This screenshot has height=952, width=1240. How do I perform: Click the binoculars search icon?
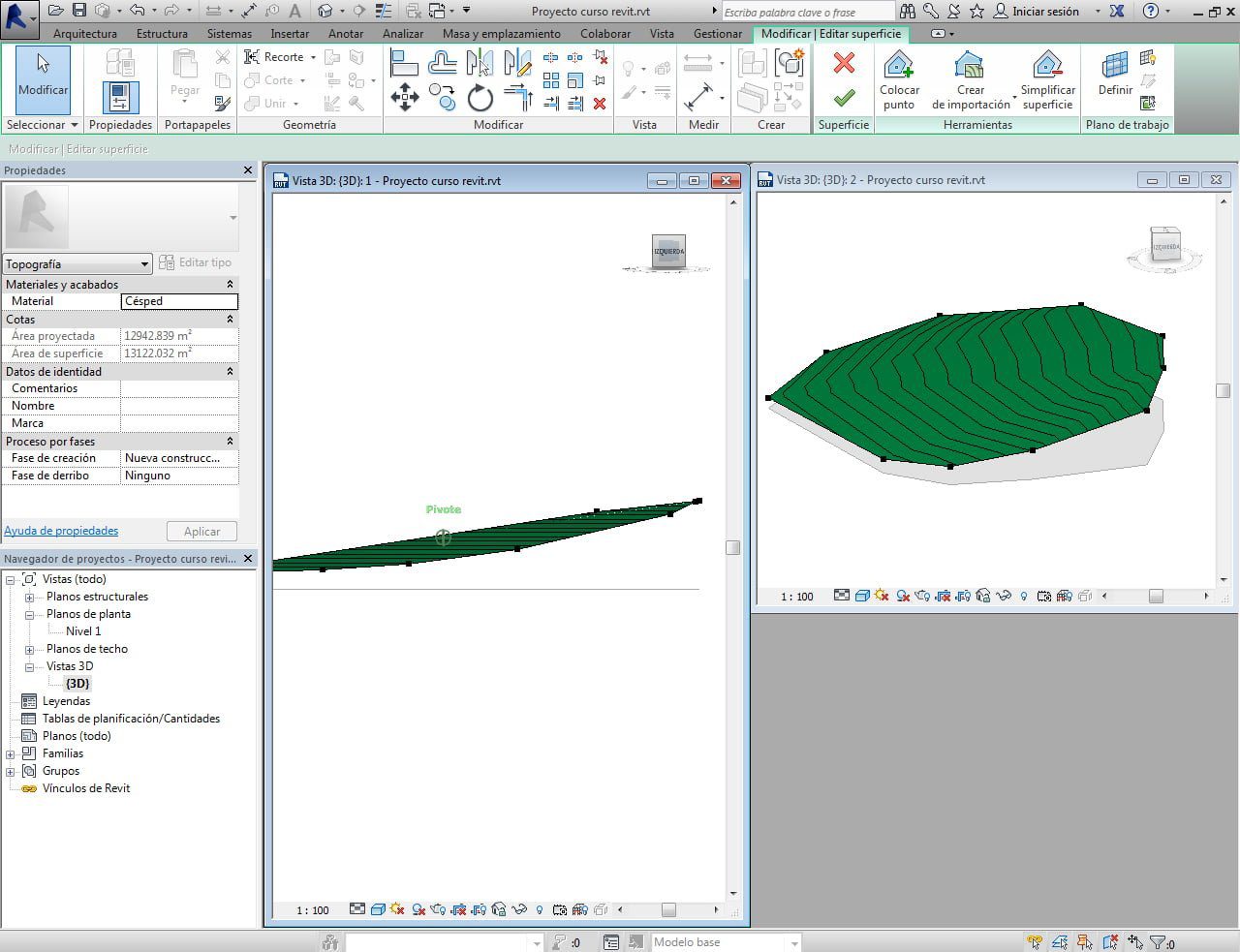click(908, 12)
